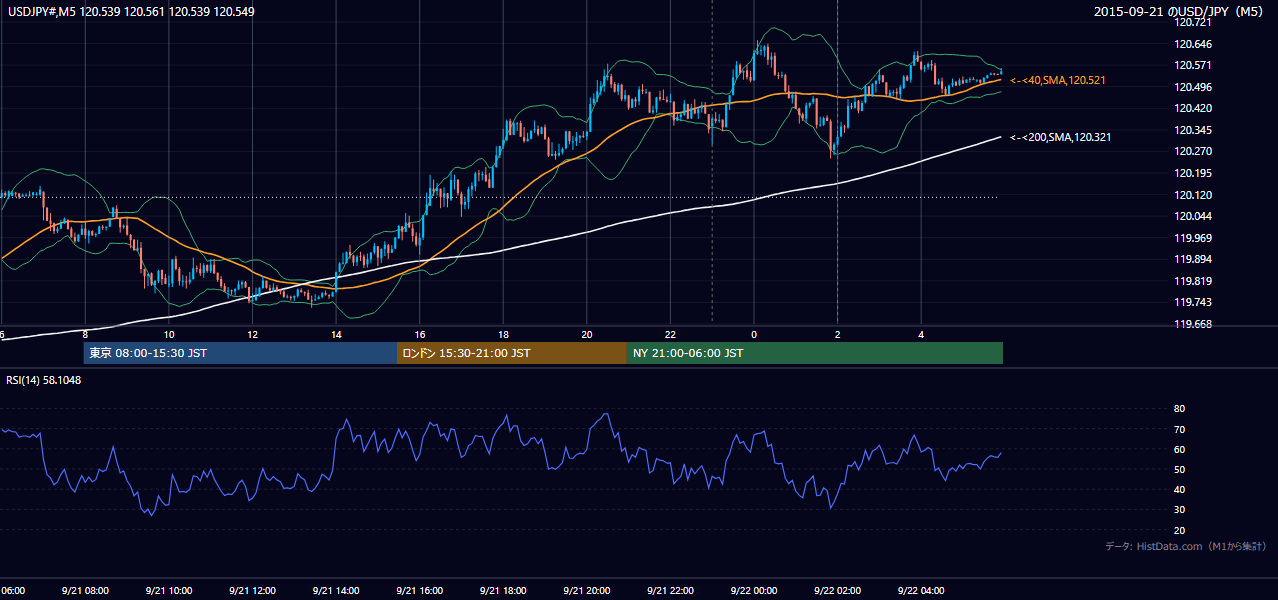Image resolution: width=1278 pixels, height=600 pixels.
Task: Click the 9/21 18:00 time label
Action: click(503, 591)
